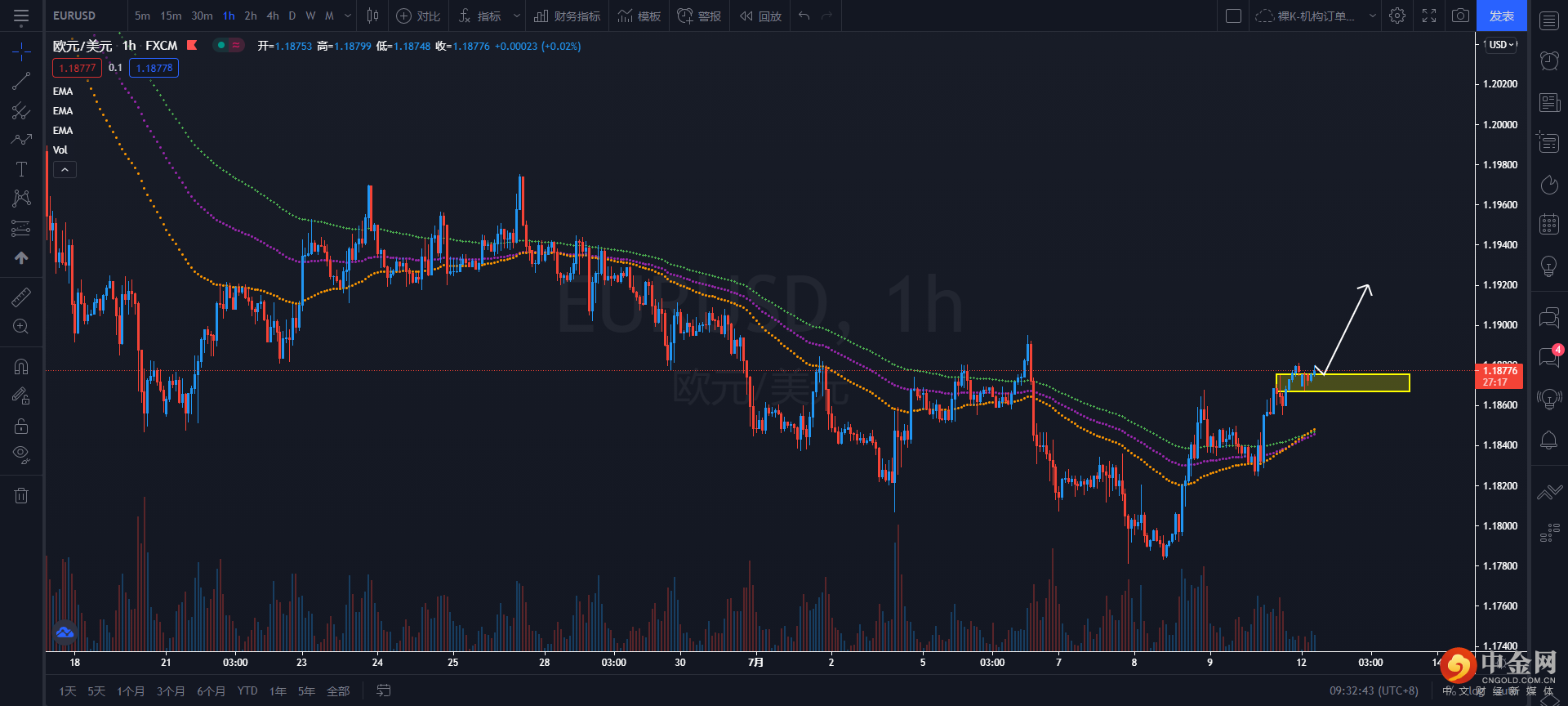Select the text annotation tool
This screenshot has width=1568, height=706.
21,169
